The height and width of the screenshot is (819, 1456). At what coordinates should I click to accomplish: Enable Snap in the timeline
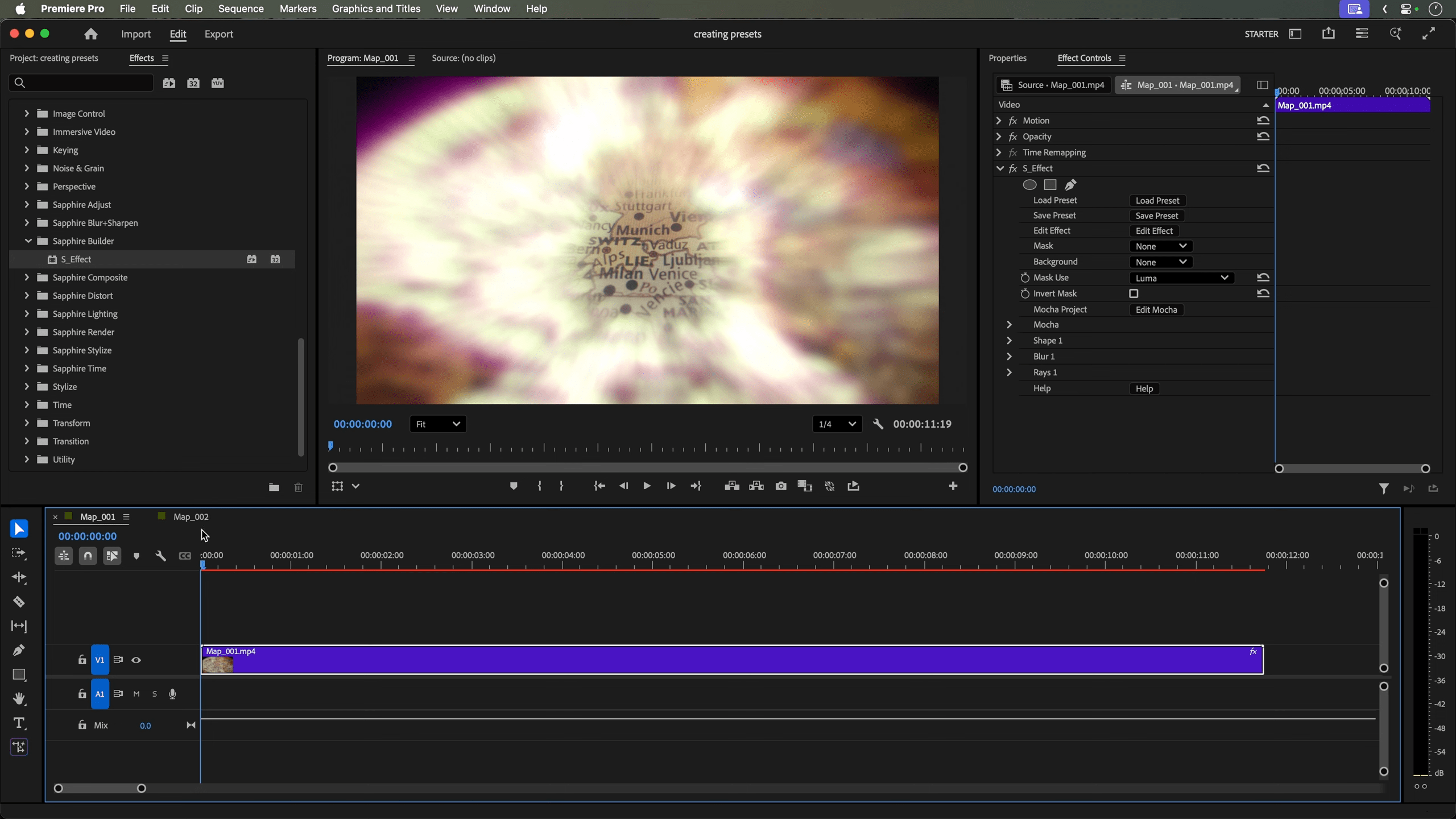(x=88, y=556)
